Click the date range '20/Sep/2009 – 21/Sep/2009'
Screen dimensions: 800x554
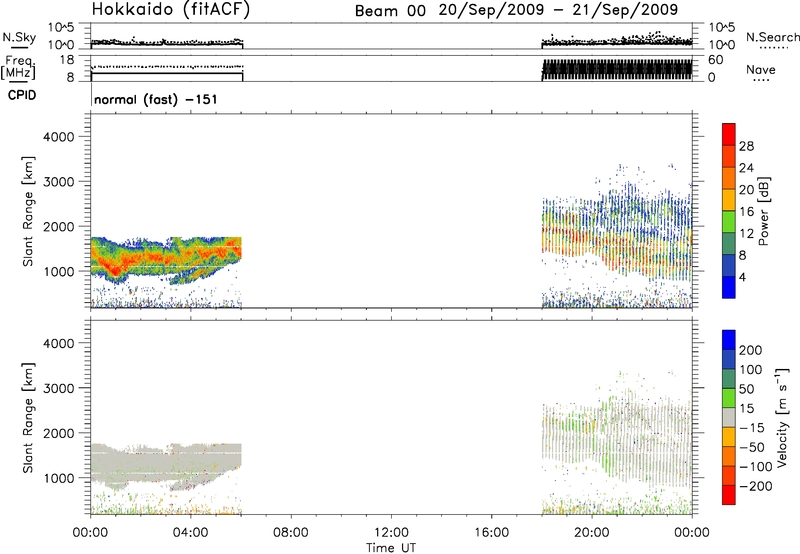click(558, 10)
